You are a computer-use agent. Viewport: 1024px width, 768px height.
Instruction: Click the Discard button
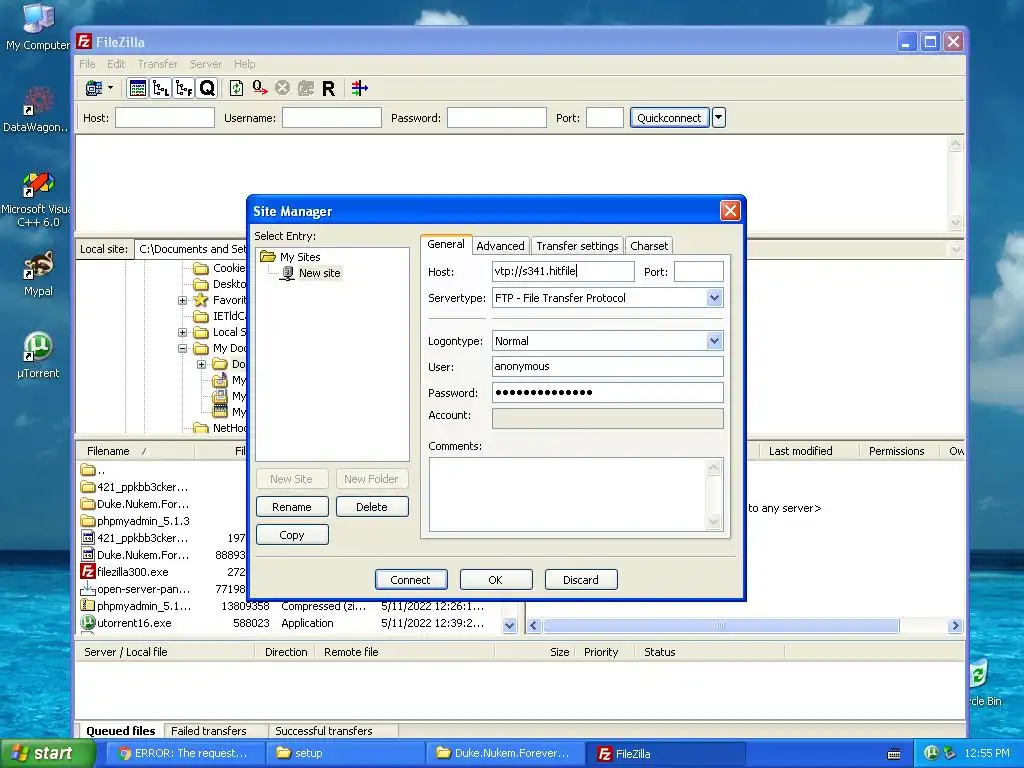tap(581, 580)
